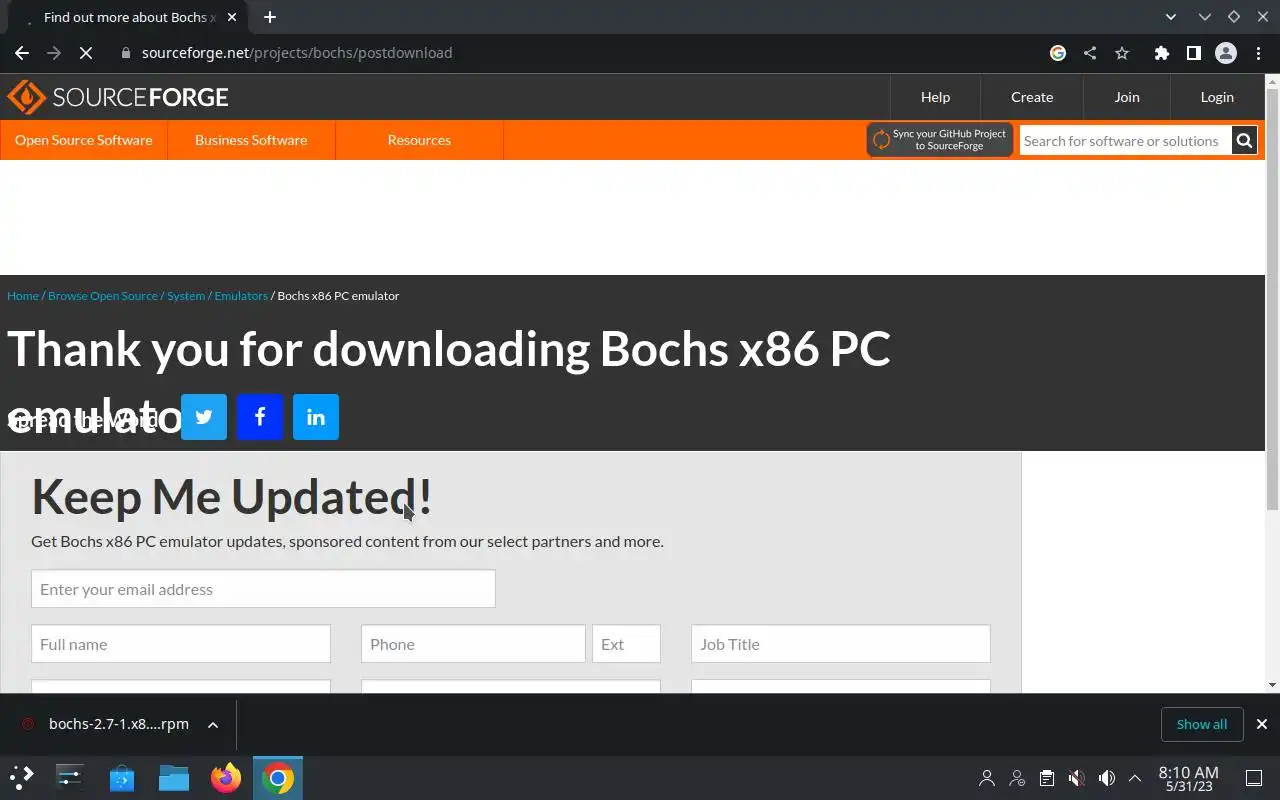
Task: Follow Browse Open Source breadcrumb
Action: pos(103,296)
